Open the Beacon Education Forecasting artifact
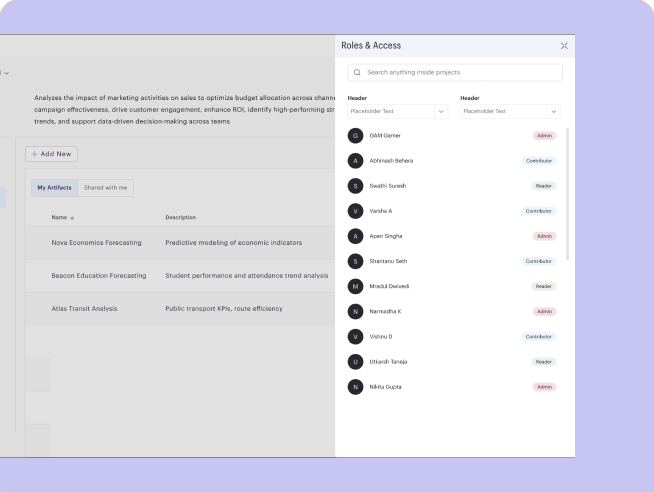The width and height of the screenshot is (654, 492). (x=99, y=276)
